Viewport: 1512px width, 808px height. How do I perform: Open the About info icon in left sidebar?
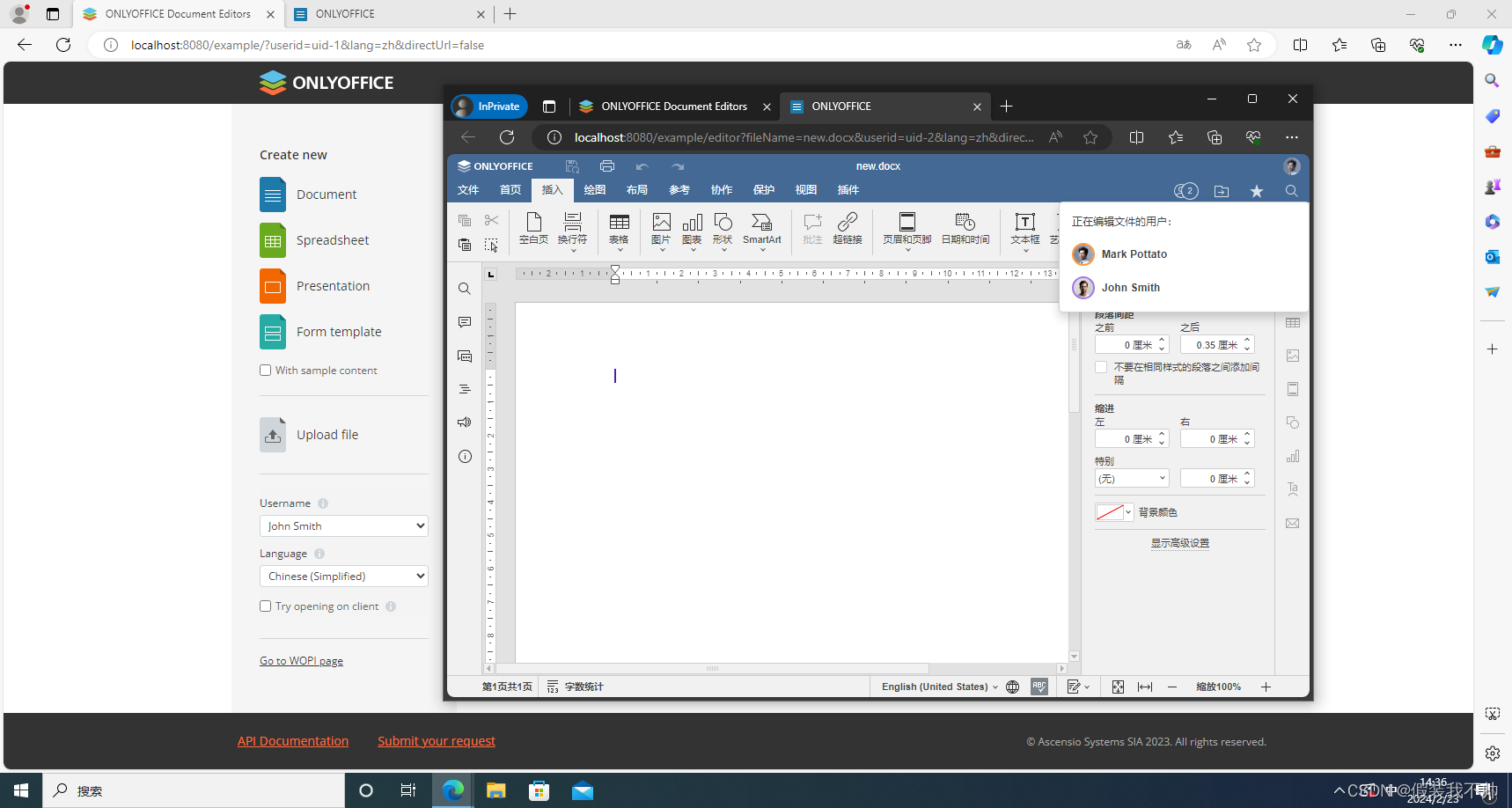465,456
